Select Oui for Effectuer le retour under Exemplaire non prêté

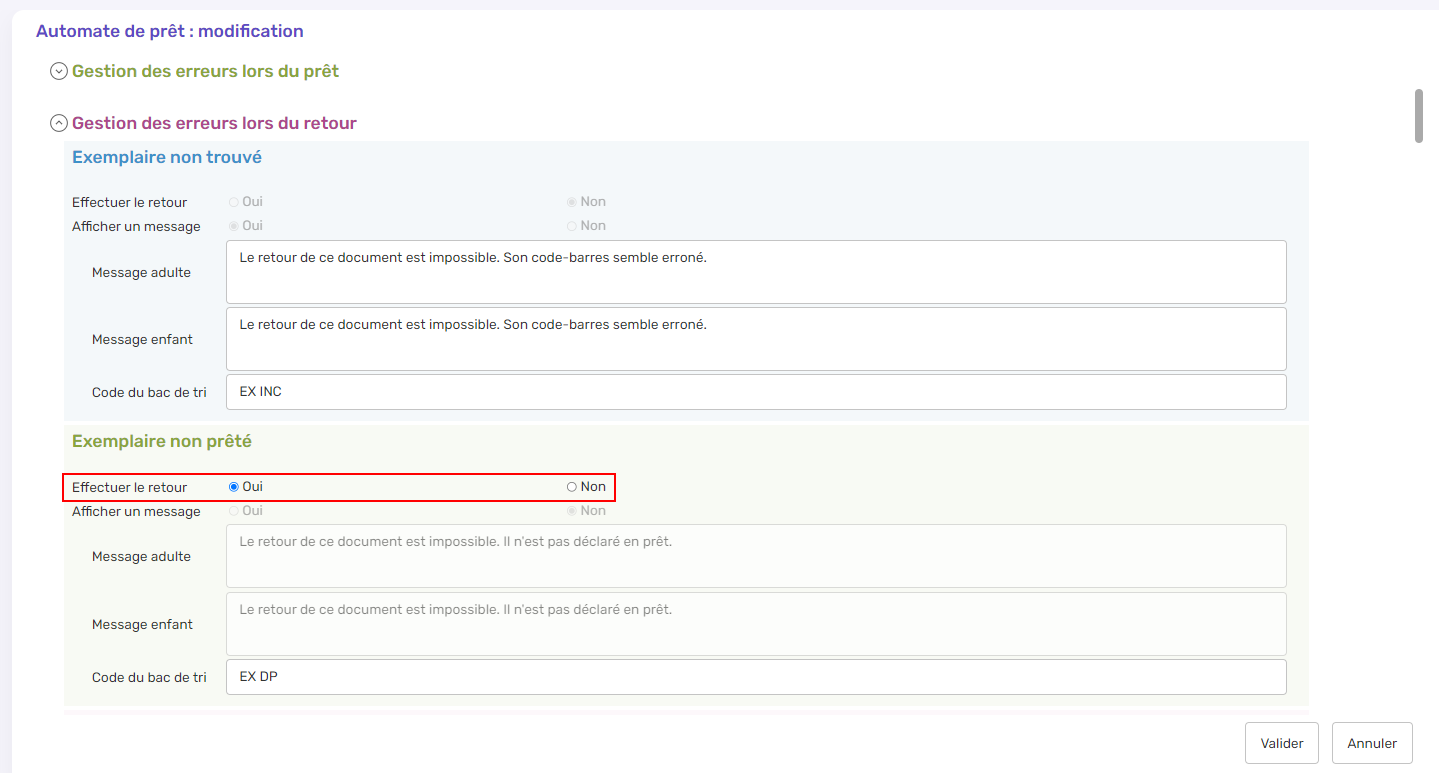pyautogui.click(x=234, y=487)
